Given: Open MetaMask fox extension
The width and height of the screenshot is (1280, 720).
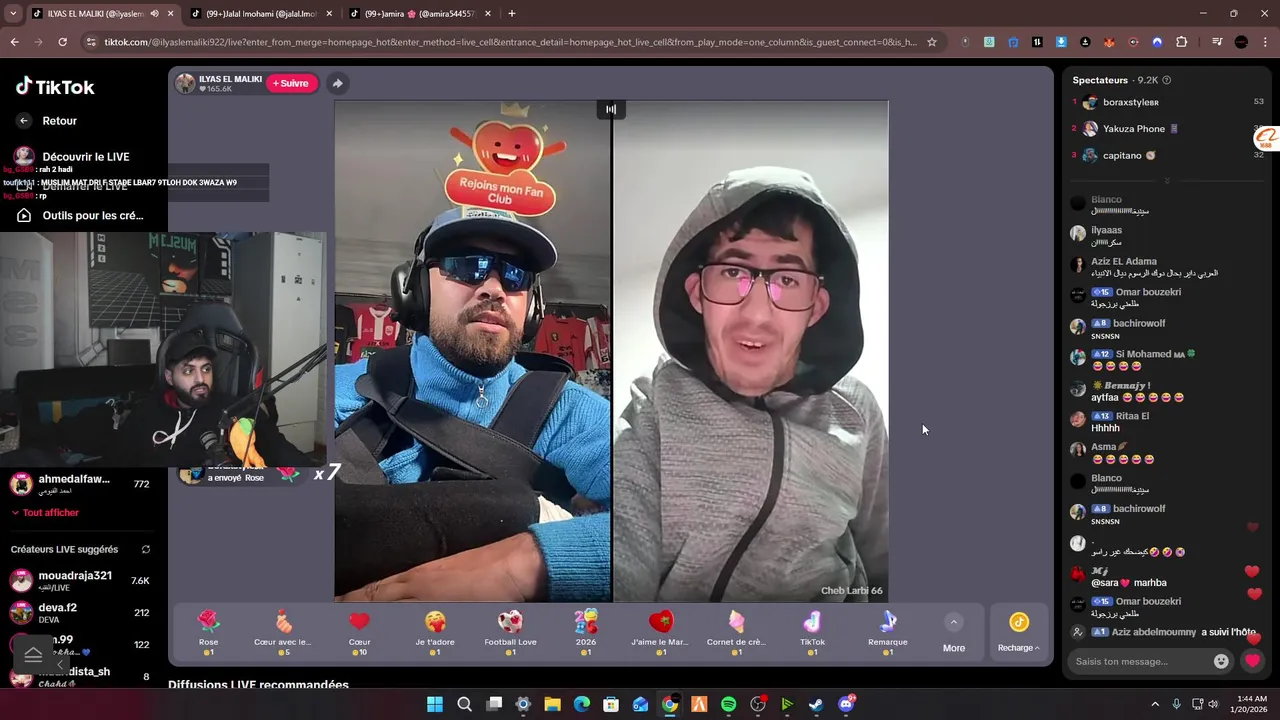Looking at the screenshot, I should 1109,42.
